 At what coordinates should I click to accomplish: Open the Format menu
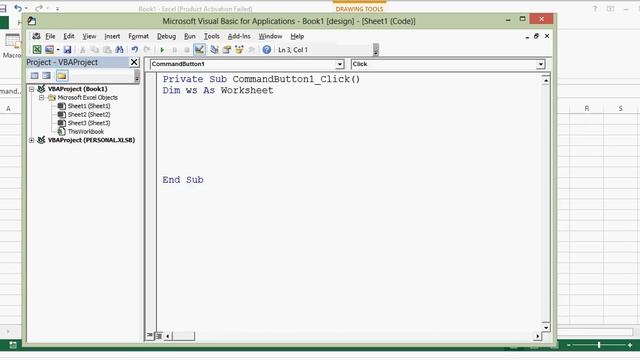[138, 36]
